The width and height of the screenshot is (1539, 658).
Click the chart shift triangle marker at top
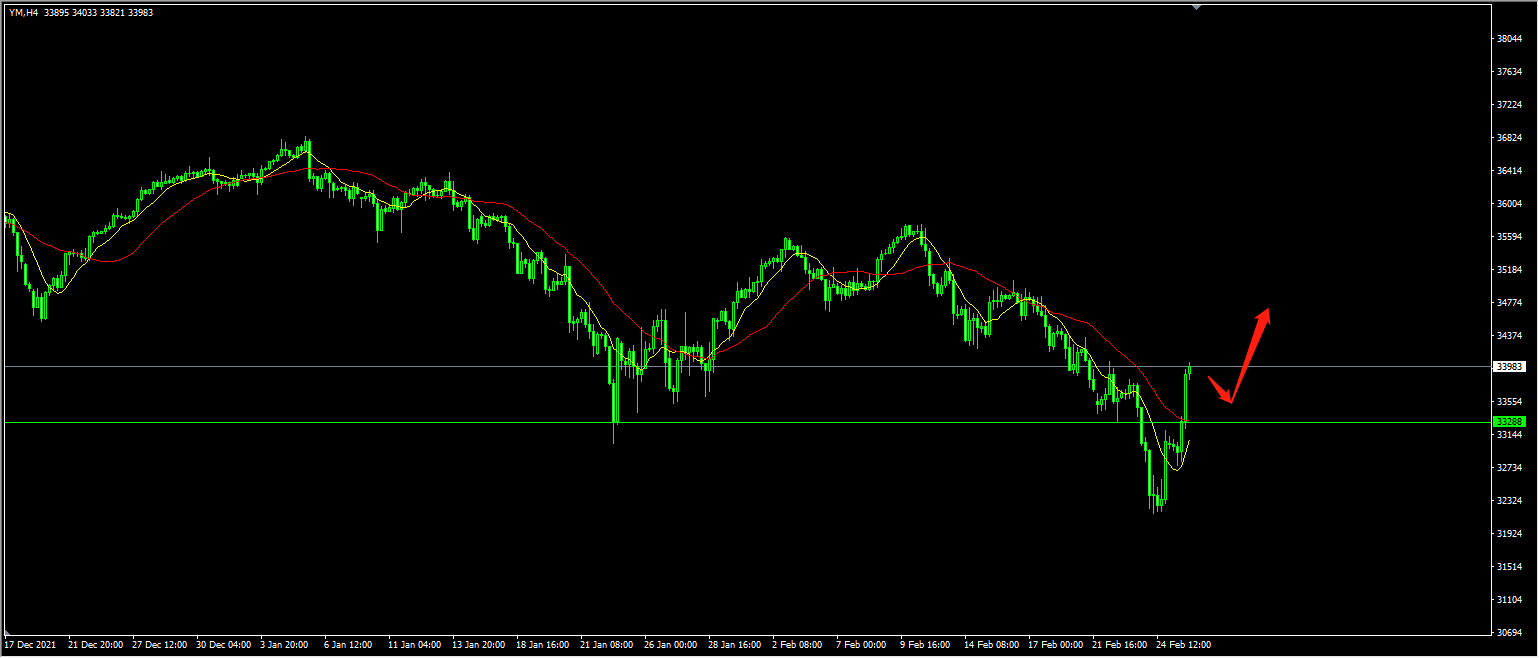click(1197, 7)
